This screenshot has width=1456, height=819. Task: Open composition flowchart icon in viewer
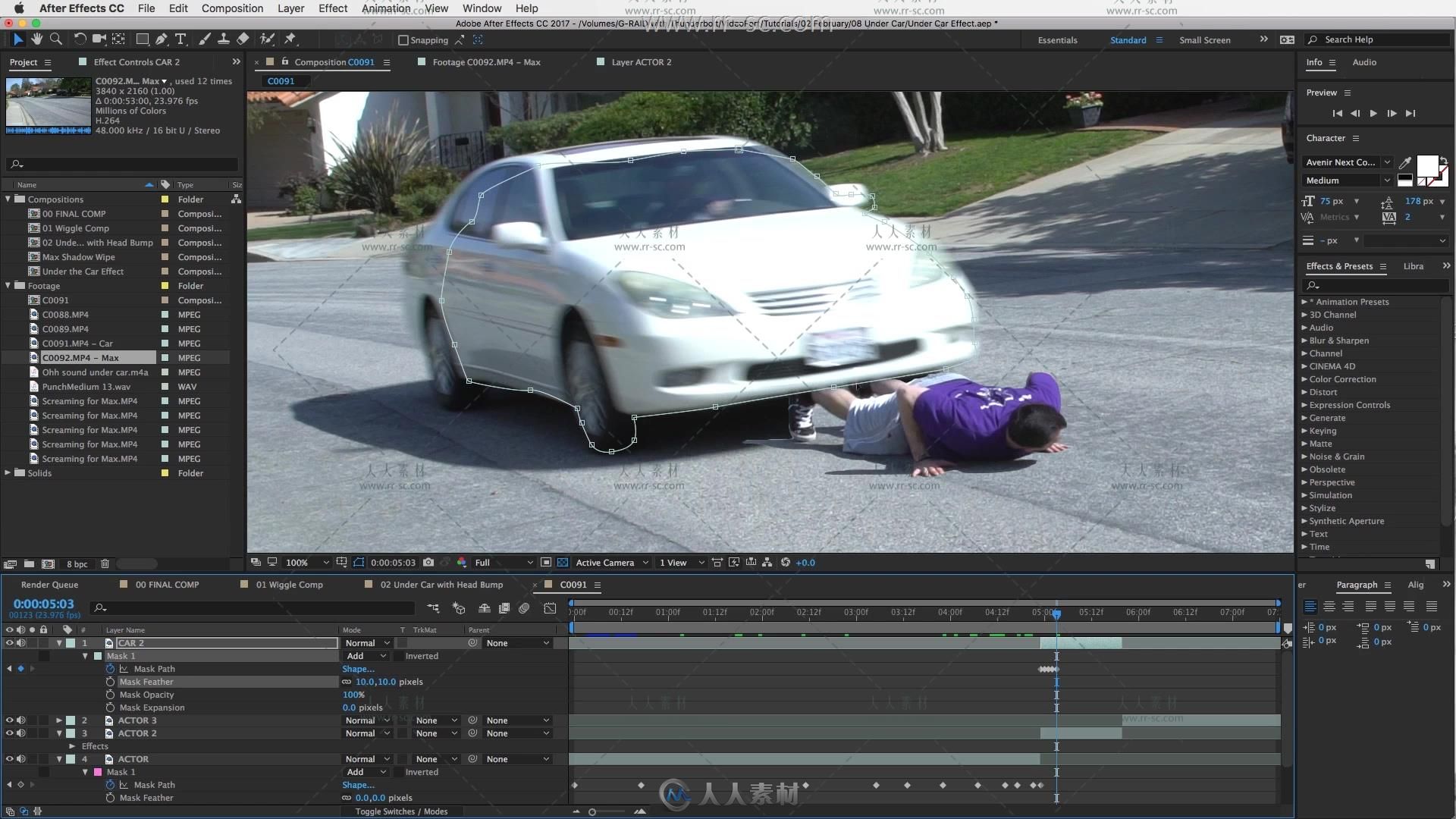[x=767, y=563]
